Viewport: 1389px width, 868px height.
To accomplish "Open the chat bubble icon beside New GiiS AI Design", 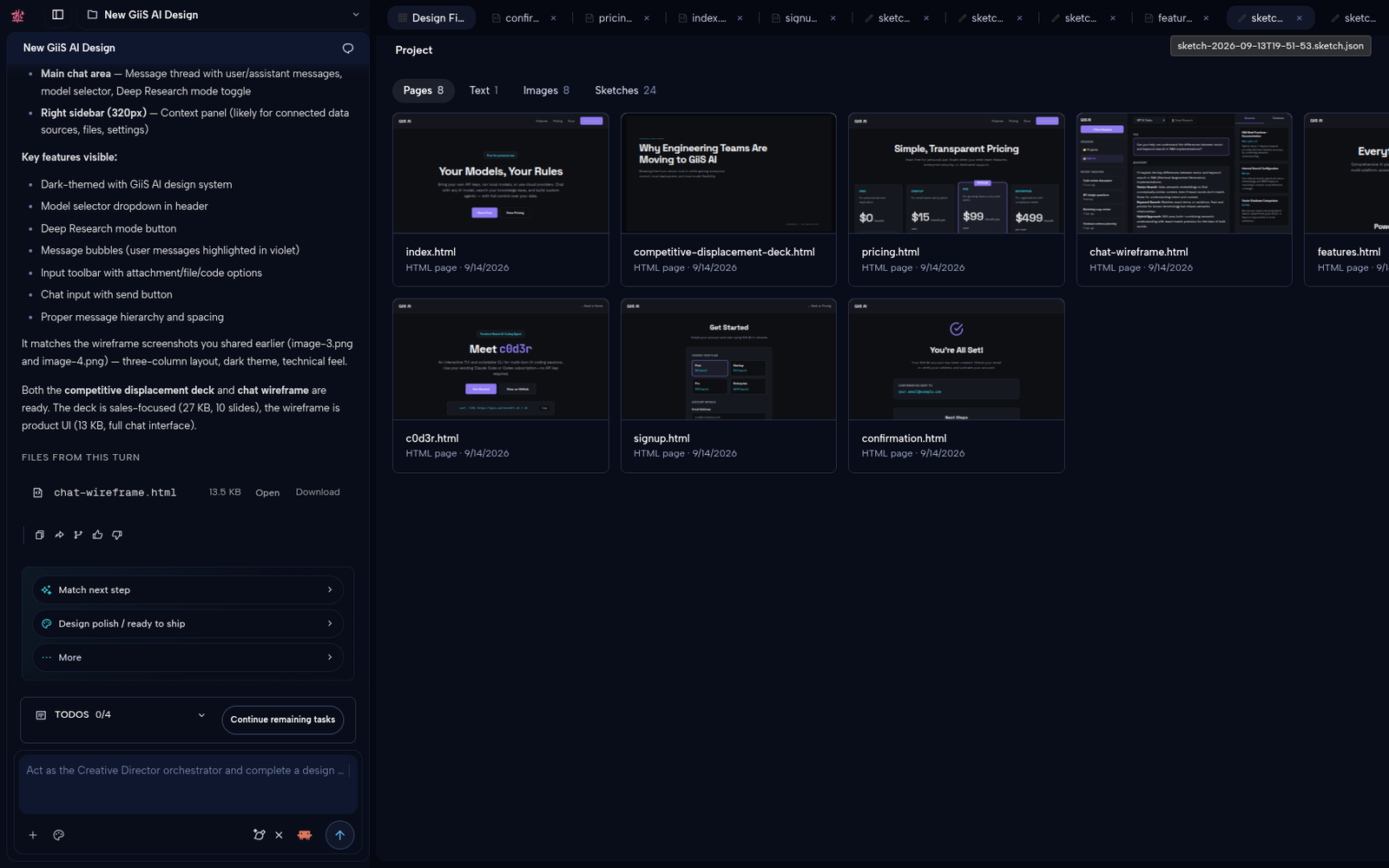I will [x=348, y=49].
